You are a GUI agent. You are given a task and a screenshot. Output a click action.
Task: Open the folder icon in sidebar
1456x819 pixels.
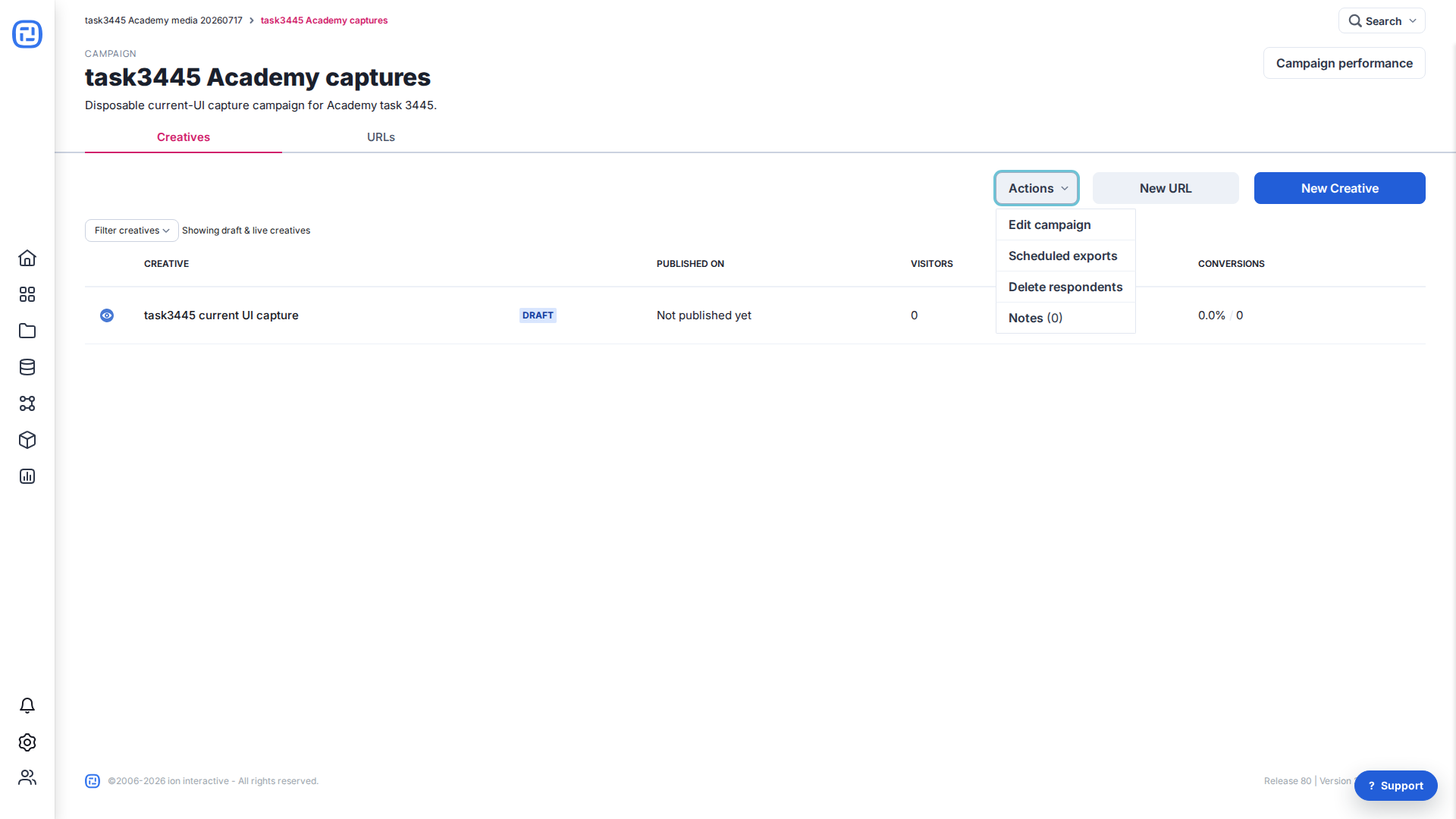[27, 331]
